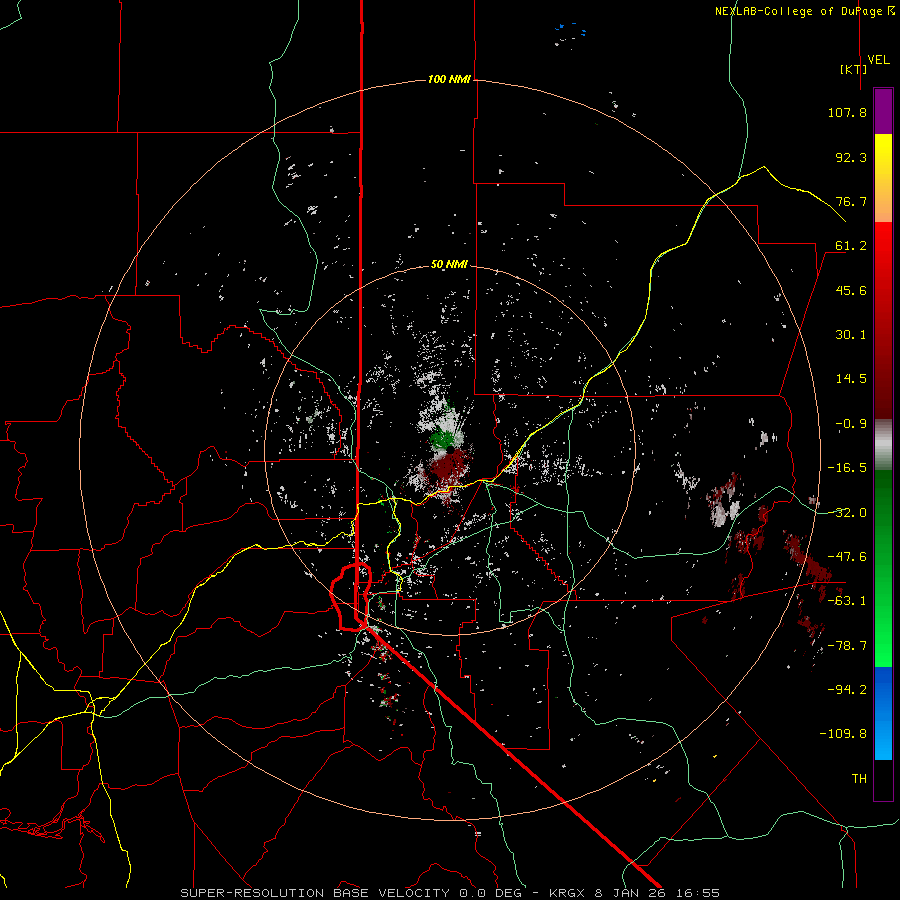Click the thick red polygon outline southwest of the radar
900x900 pixels.
pyautogui.click(x=351, y=597)
